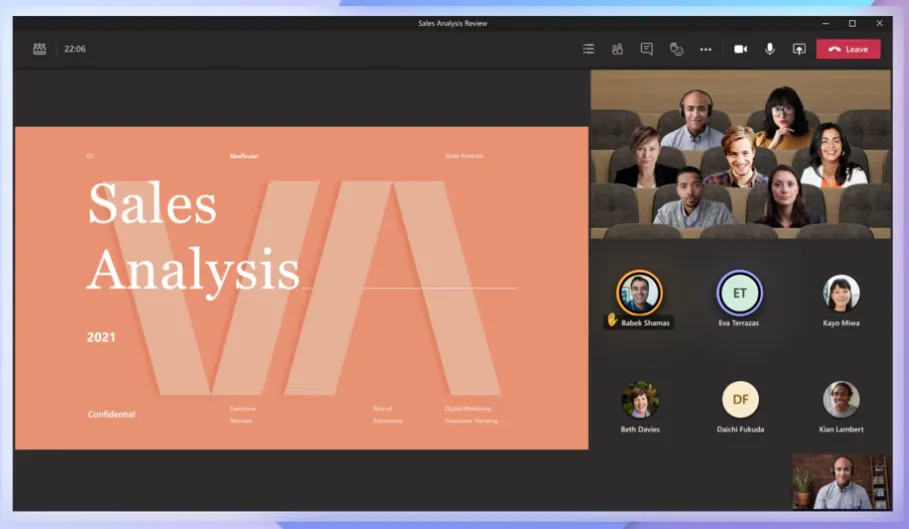The height and width of the screenshot is (529, 909).
Task: Open More actions ellipsis menu
Action: point(706,49)
